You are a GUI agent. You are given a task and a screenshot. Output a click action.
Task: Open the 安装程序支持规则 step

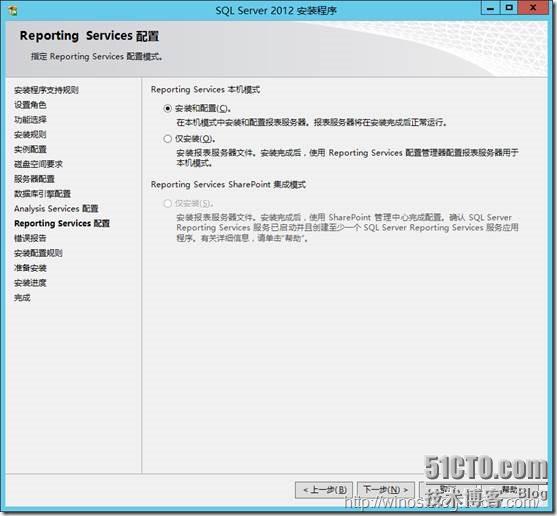[x=46, y=90]
